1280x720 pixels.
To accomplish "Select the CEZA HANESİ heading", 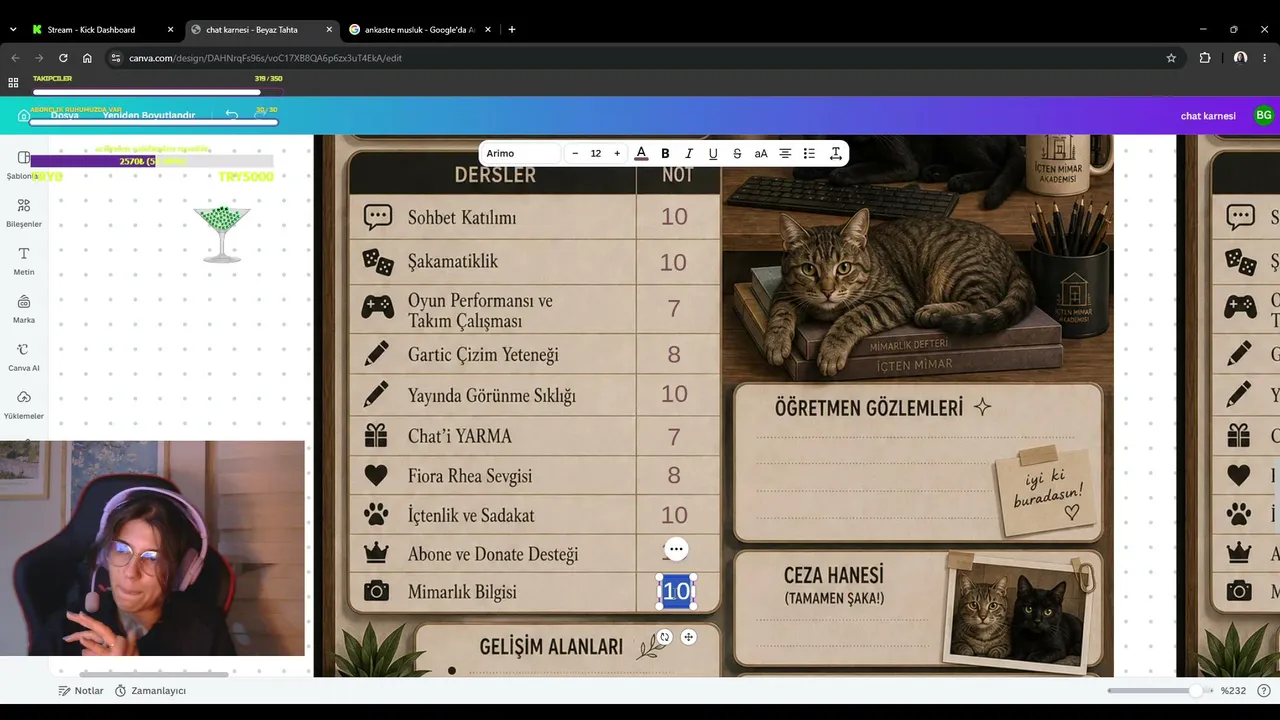I will [834, 576].
